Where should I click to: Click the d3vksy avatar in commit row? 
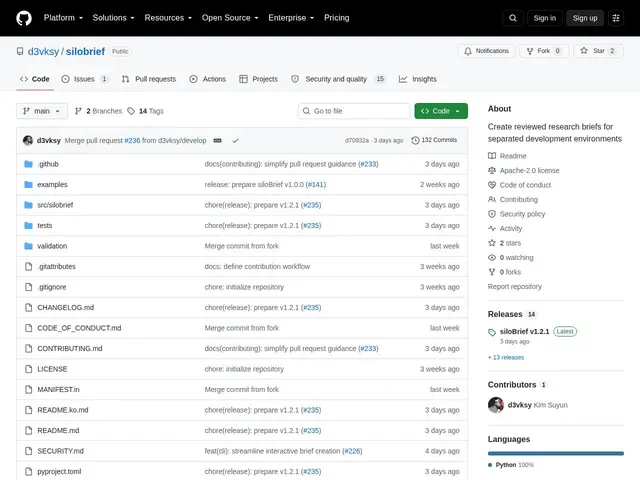point(28,140)
